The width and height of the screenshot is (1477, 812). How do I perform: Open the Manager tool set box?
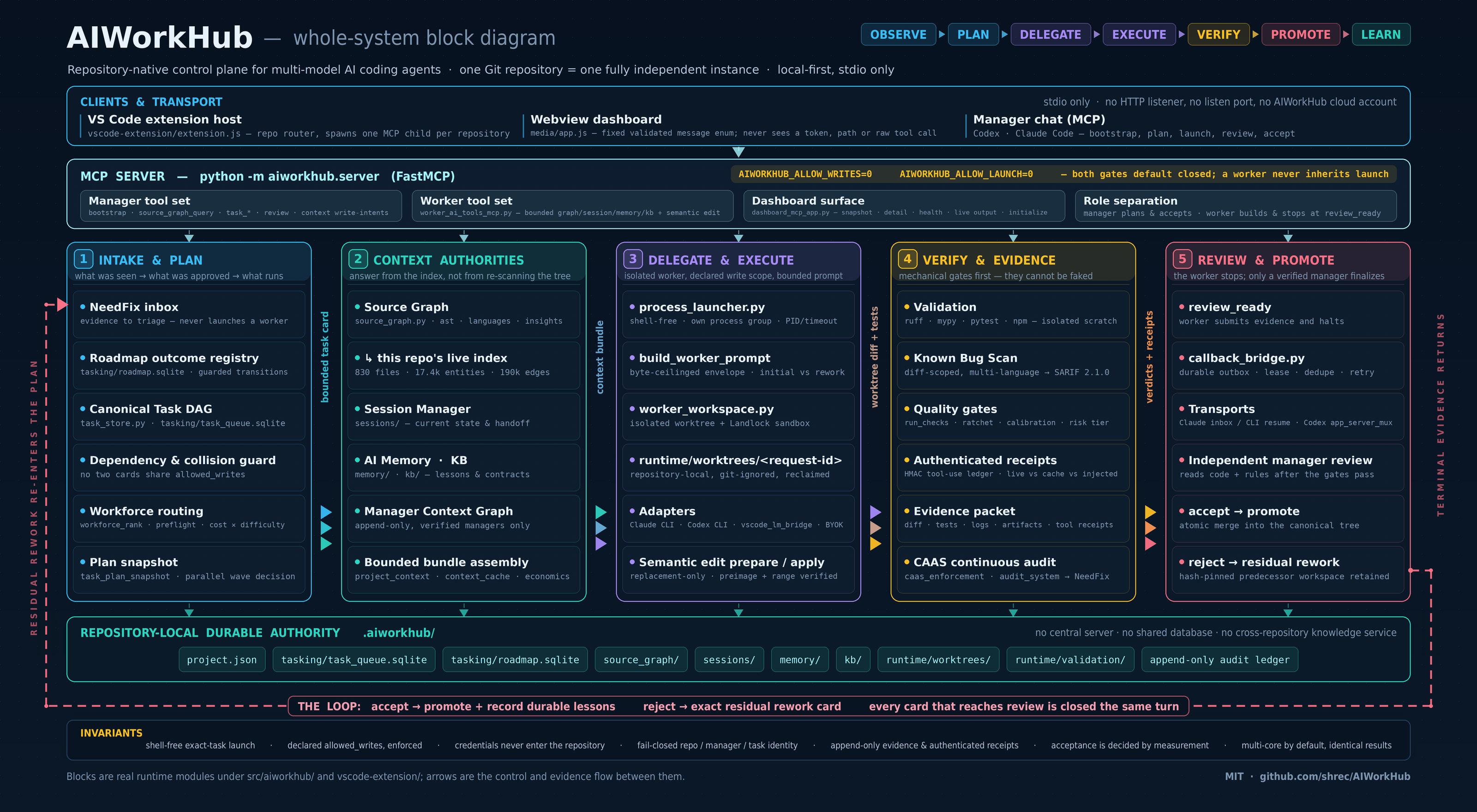[x=241, y=206]
